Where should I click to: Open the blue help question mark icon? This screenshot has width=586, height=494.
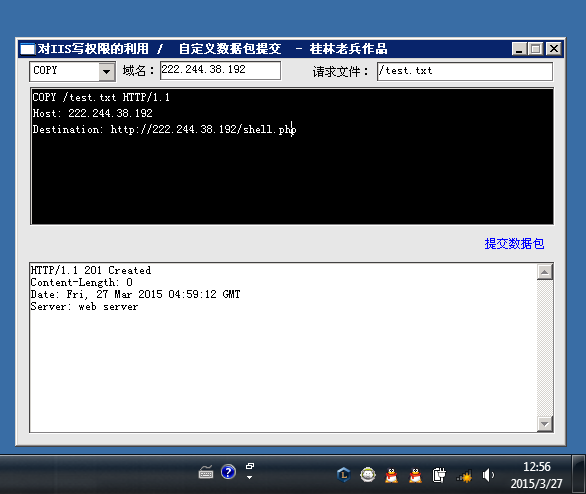pyautogui.click(x=228, y=472)
